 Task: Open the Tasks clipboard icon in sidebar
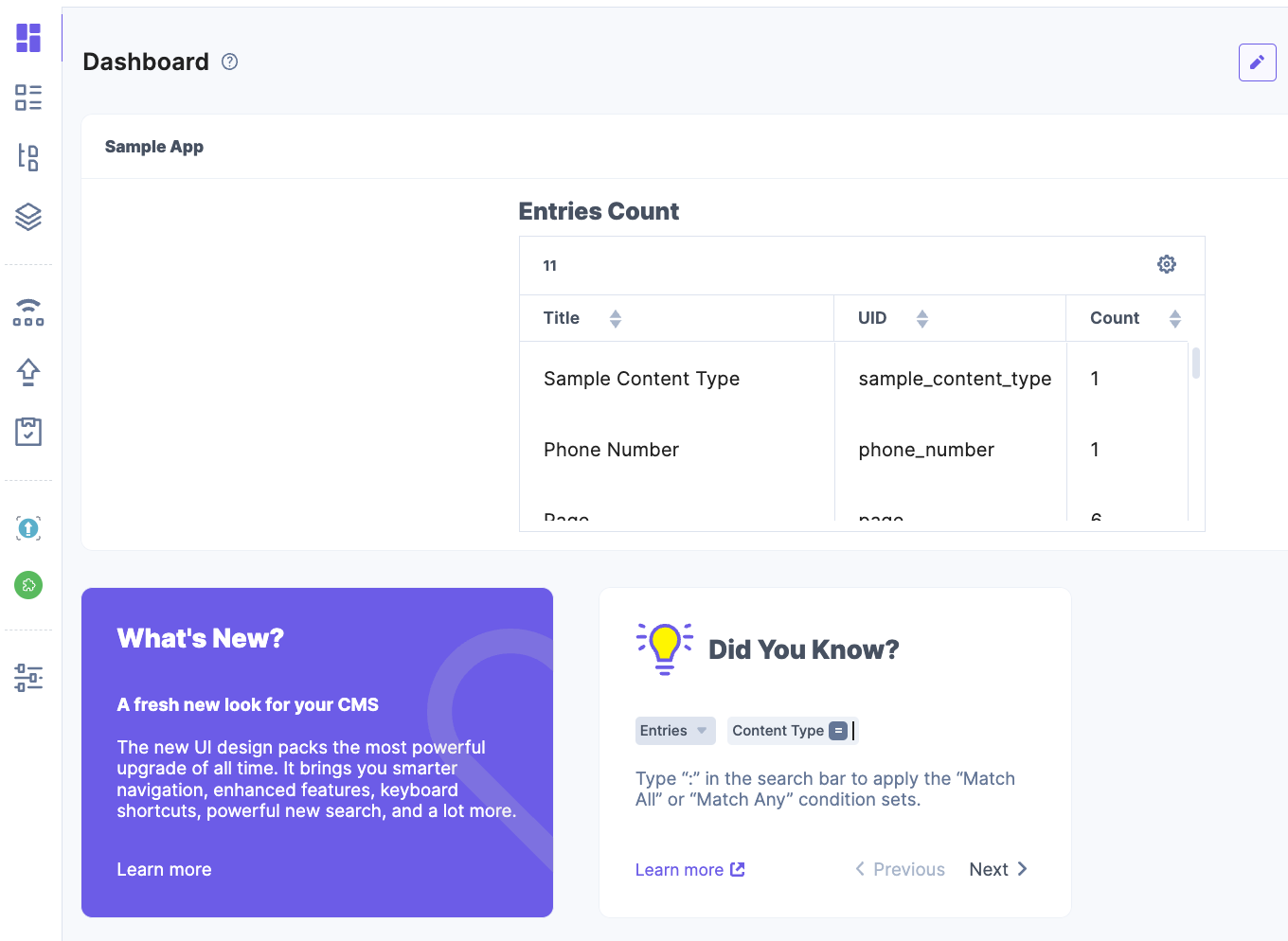[x=28, y=432]
